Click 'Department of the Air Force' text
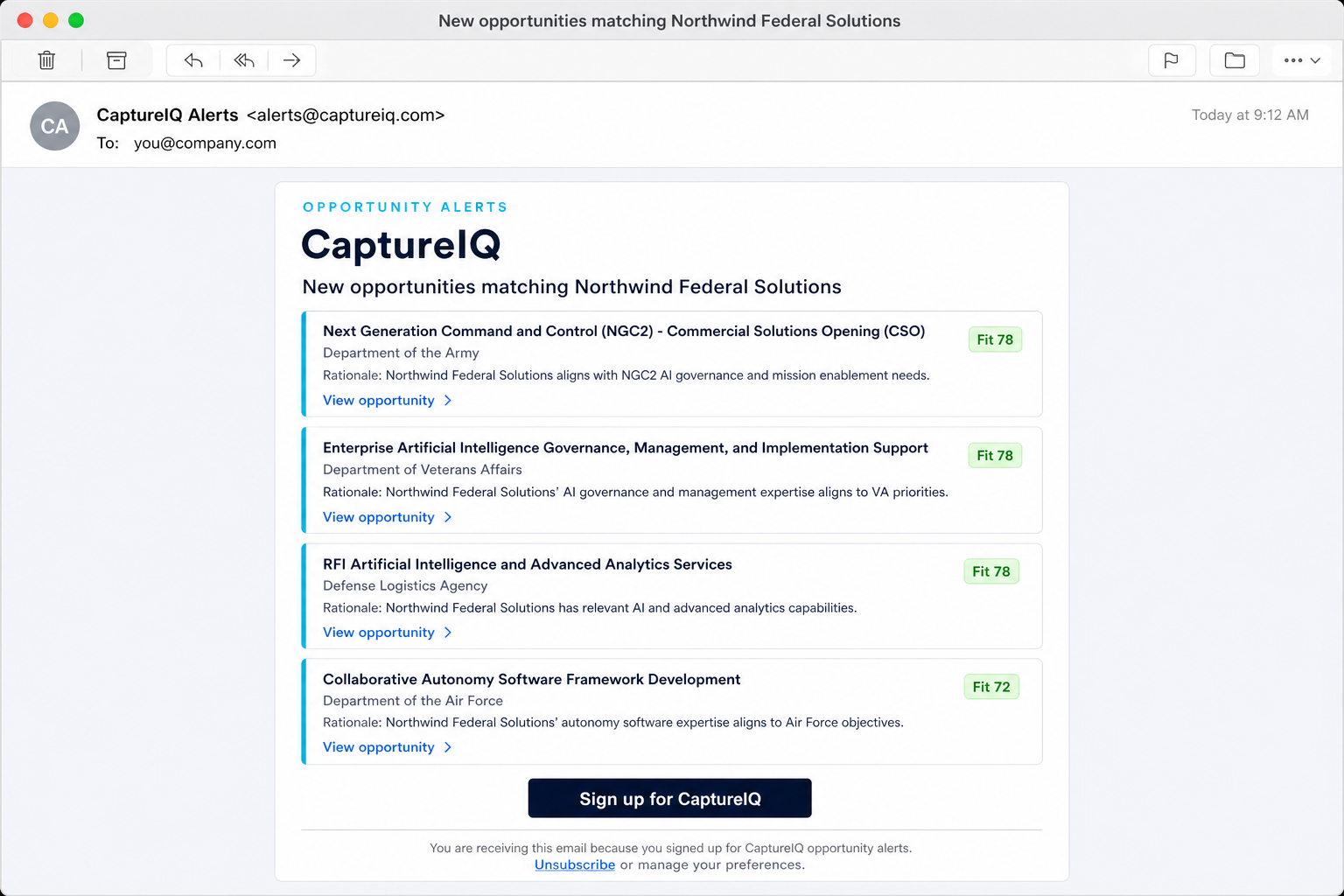This screenshot has height=896, width=1344. (413, 701)
